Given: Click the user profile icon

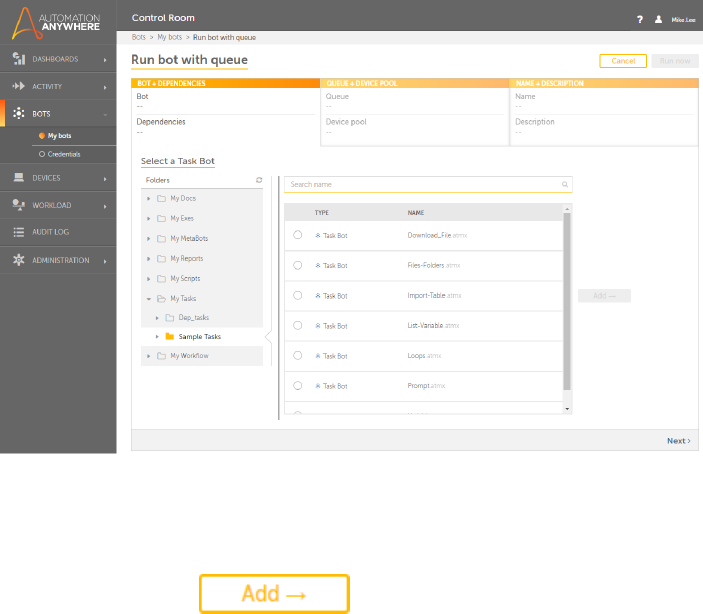Looking at the screenshot, I should click(x=658, y=19).
